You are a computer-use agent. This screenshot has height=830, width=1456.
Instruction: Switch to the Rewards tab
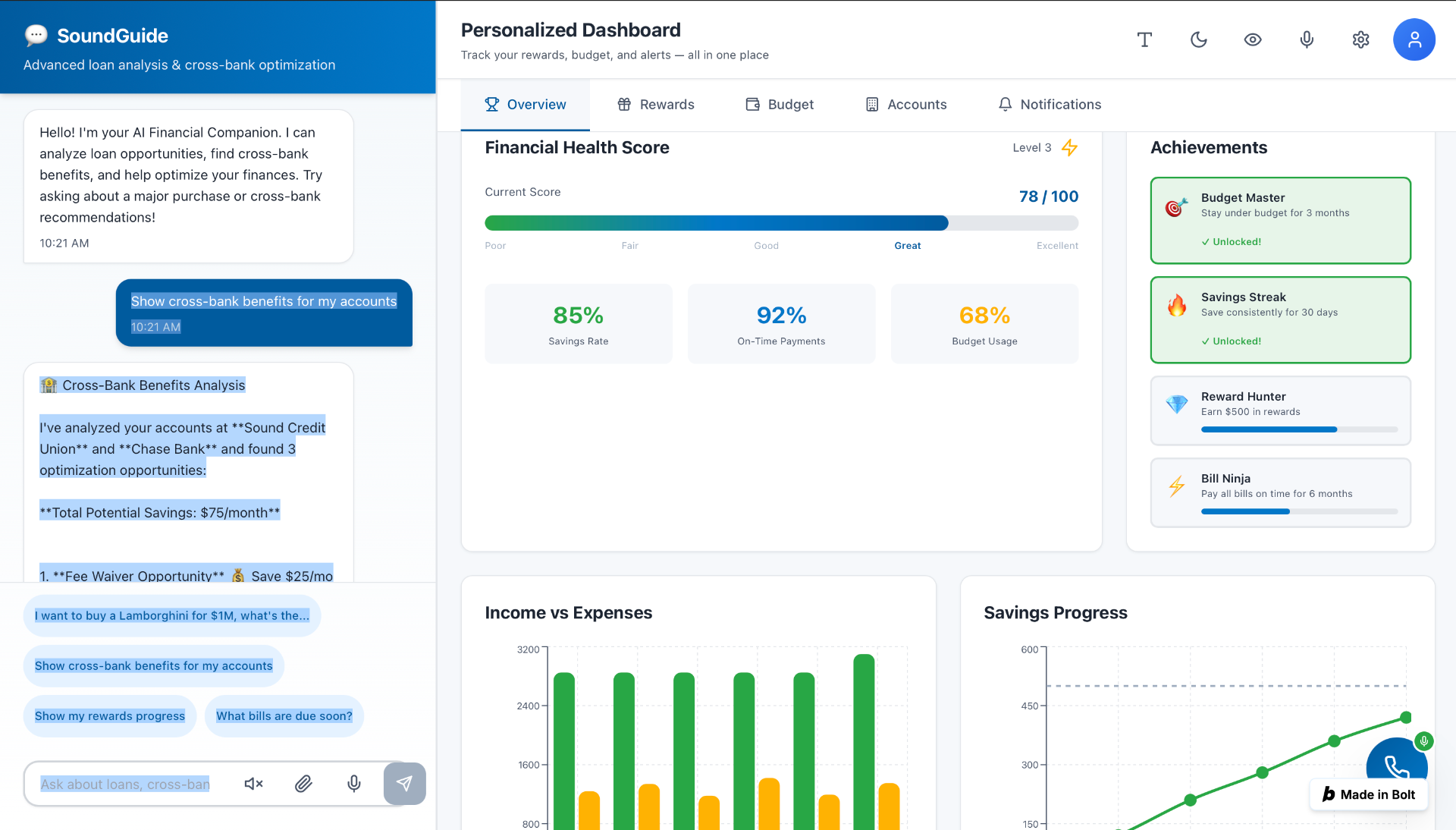[655, 104]
